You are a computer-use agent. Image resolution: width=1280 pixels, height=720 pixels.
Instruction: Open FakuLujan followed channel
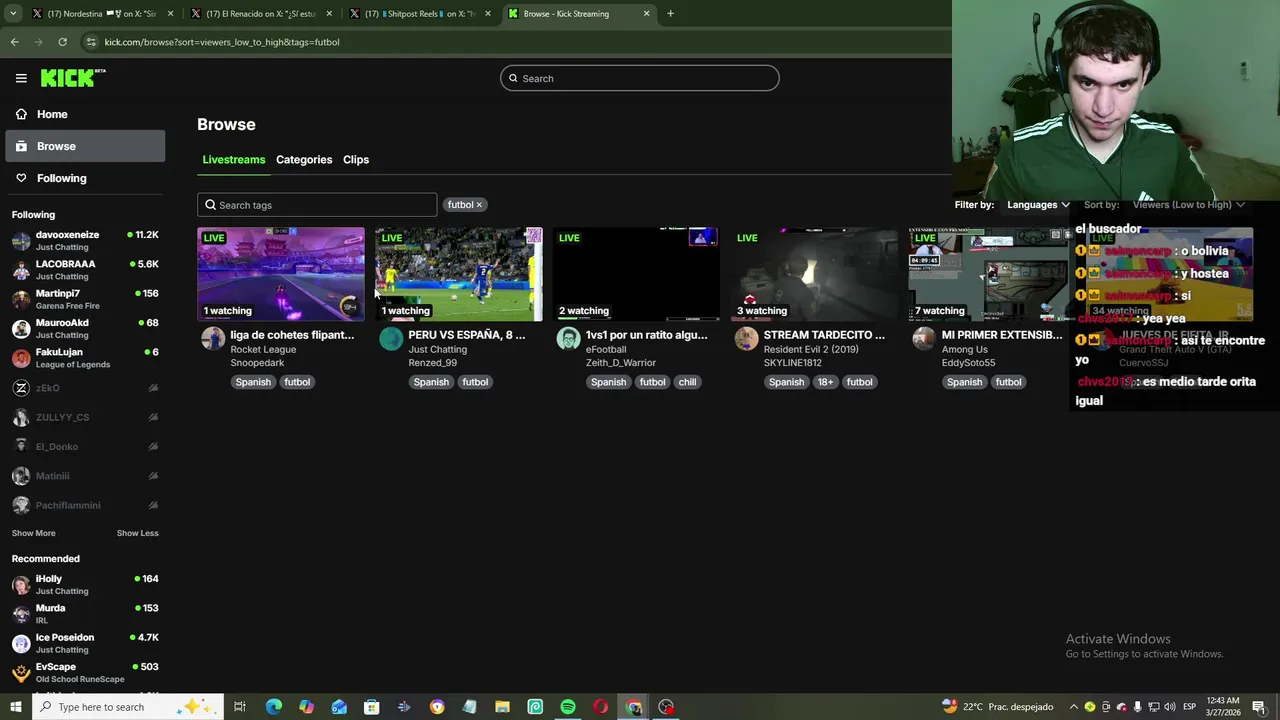point(85,358)
